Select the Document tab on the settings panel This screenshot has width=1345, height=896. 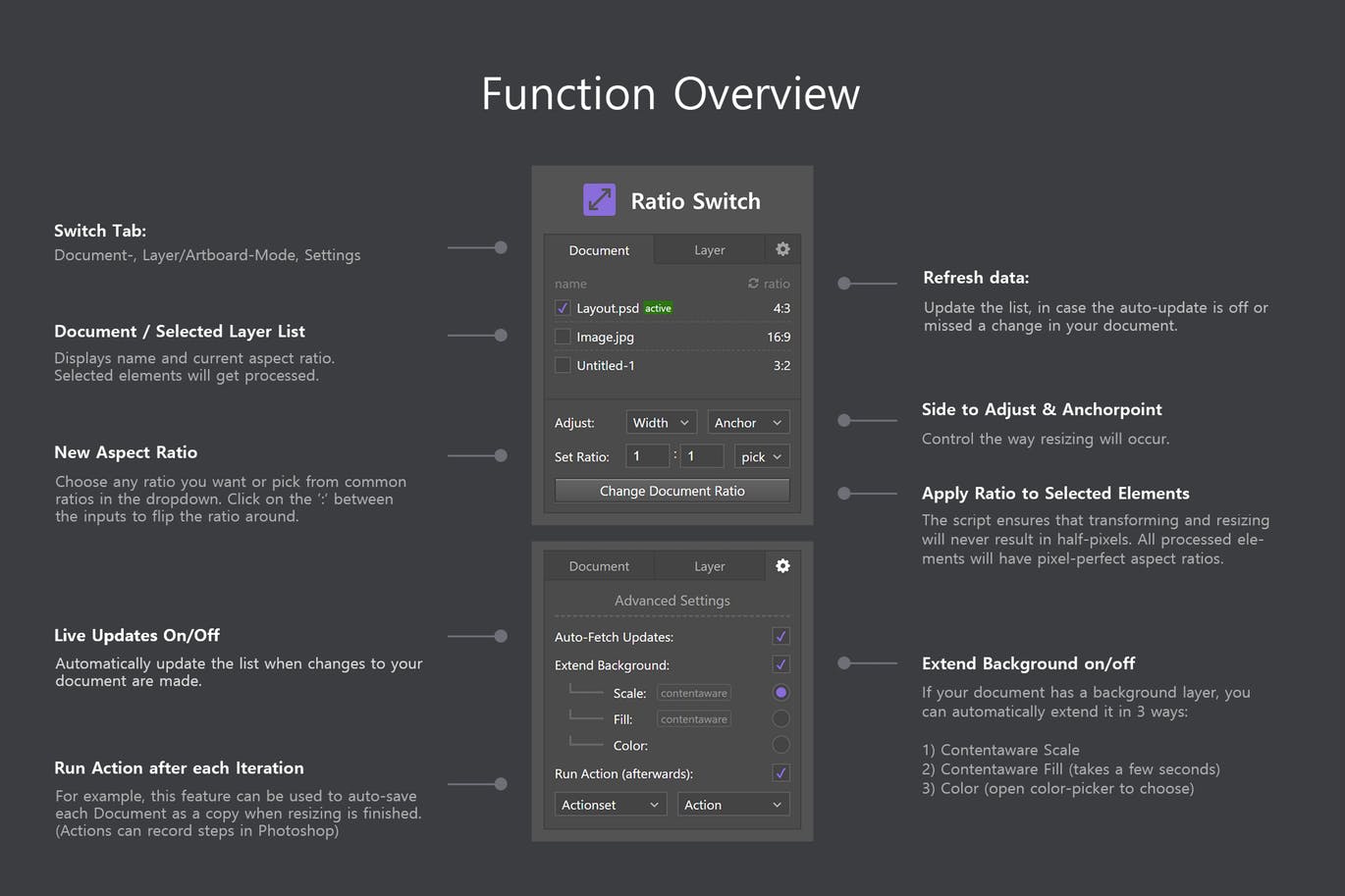click(x=599, y=565)
